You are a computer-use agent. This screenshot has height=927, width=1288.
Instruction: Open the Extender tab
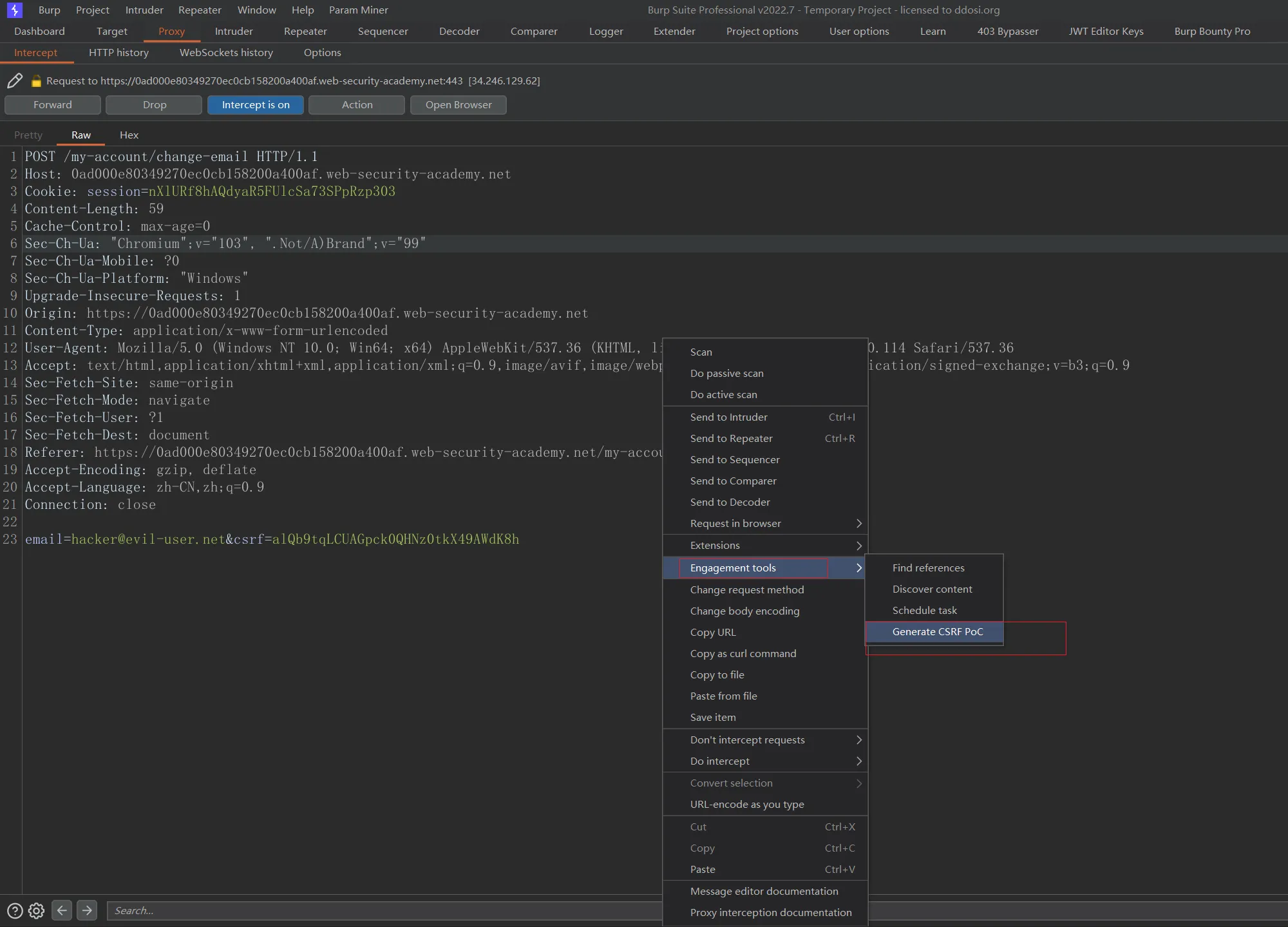coord(674,31)
